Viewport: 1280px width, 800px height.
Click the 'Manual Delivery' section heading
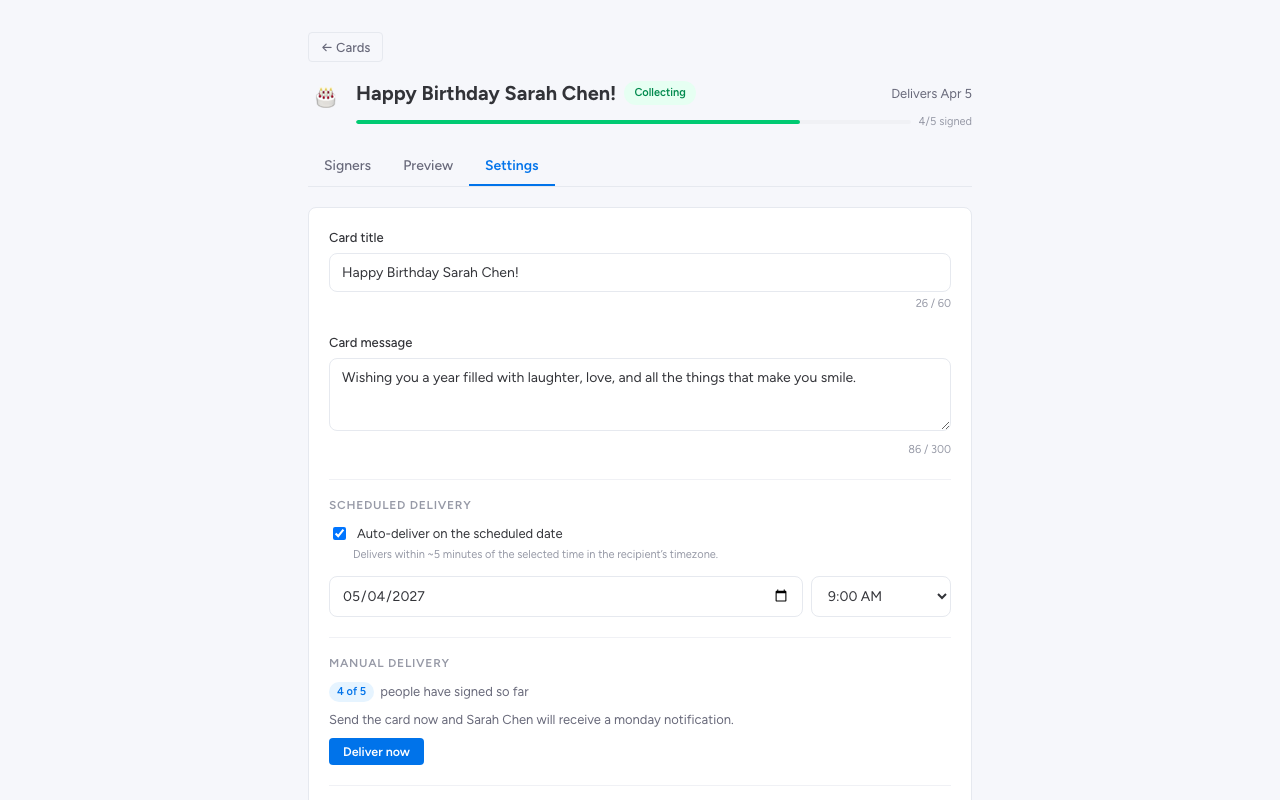(x=389, y=663)
